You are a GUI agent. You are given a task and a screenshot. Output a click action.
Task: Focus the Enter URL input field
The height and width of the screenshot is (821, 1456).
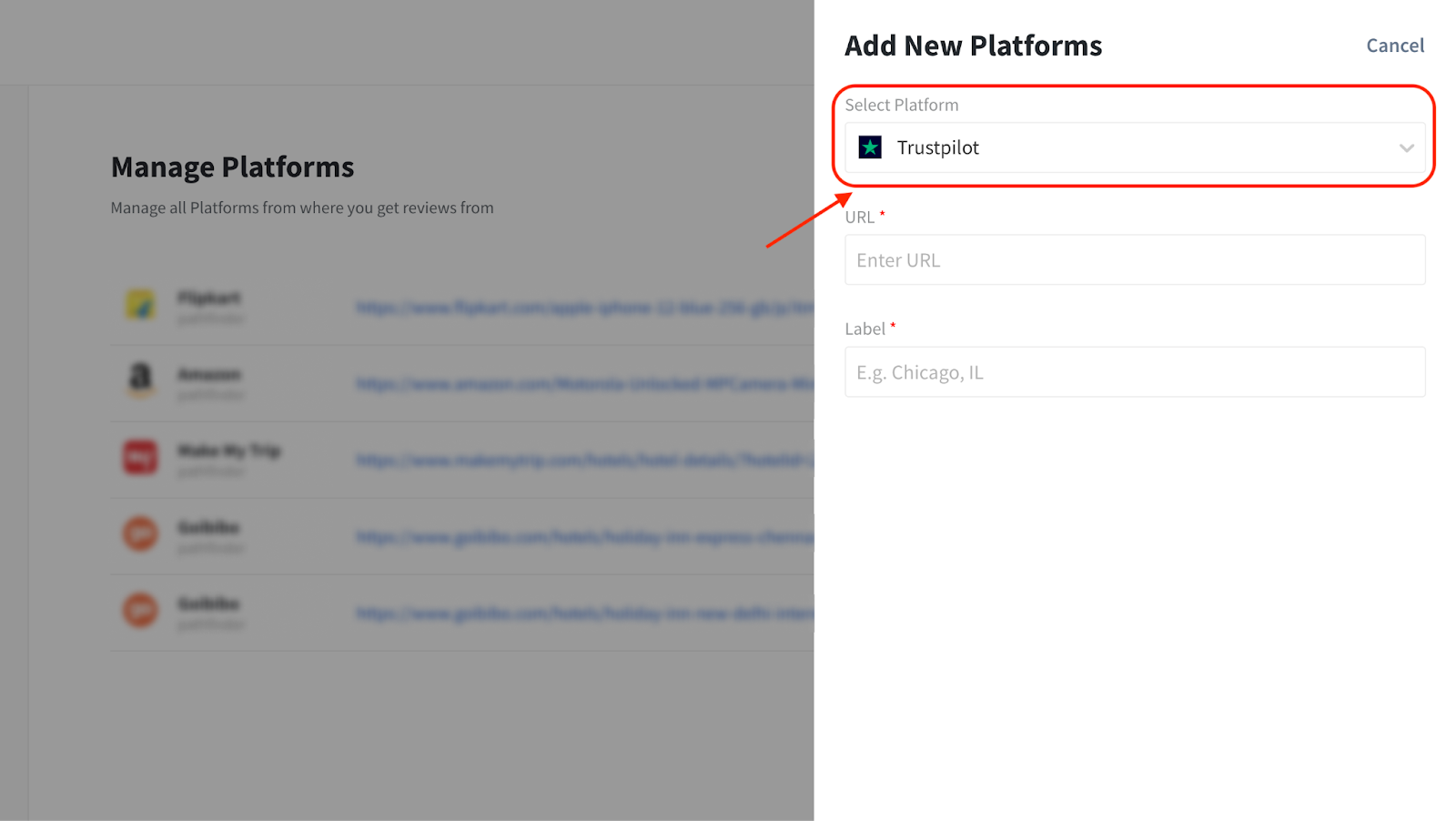tap(1134, 260)
